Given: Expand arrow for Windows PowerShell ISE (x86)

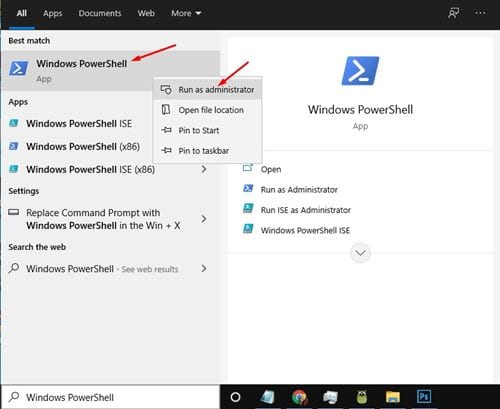Looking at the screenshot, I should coord(204,169).
